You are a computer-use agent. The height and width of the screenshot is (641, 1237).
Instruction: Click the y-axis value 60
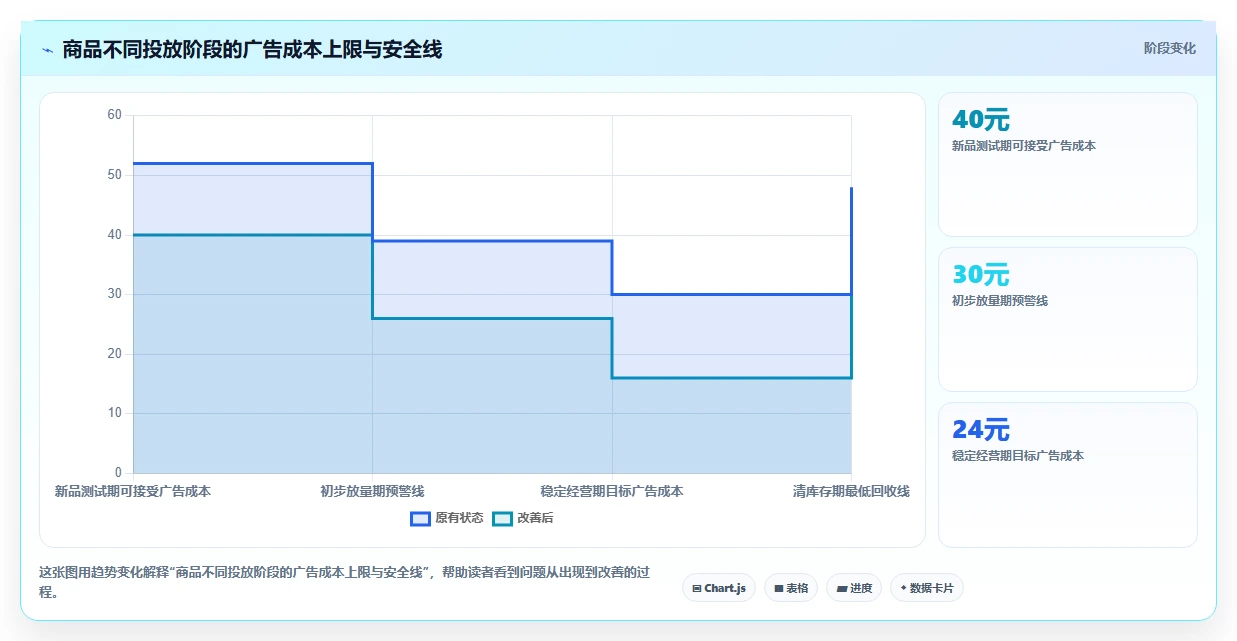click(114, 115)
